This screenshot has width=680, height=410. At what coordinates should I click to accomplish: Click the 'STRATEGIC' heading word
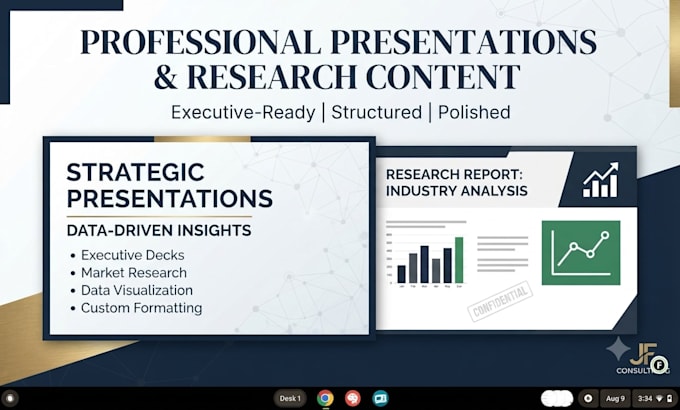point(135,172)
